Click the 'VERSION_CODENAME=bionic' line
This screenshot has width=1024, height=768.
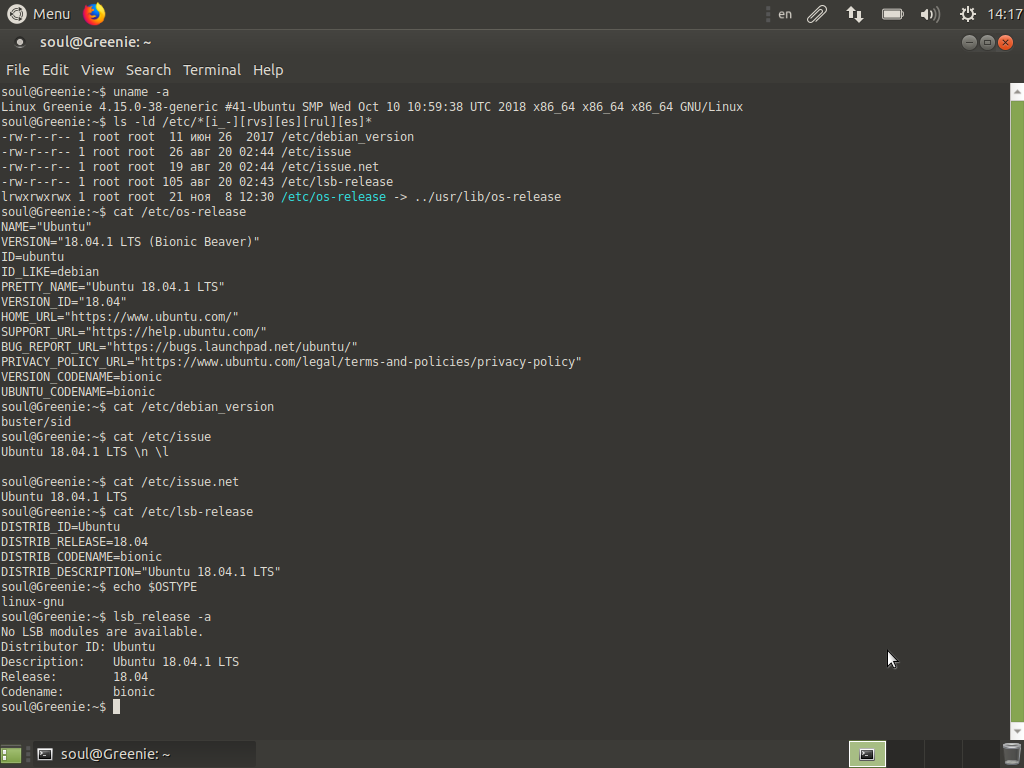[x=81, y=377]
